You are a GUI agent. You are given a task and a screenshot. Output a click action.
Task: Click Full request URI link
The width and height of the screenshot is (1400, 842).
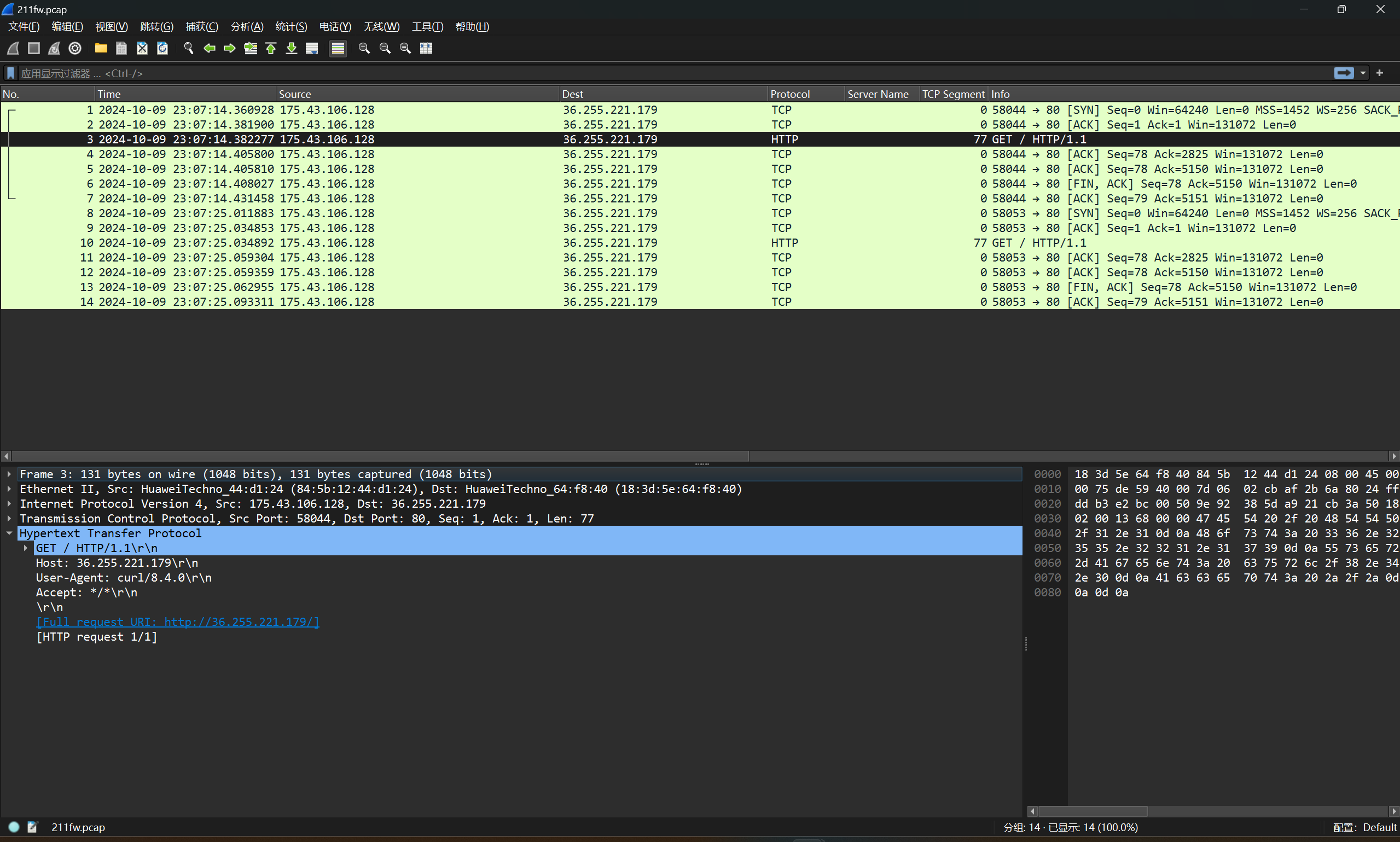pyautogui.click(x=178, y=622)
